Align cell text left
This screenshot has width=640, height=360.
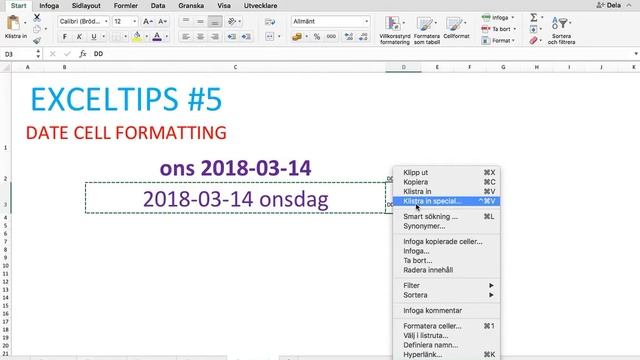point(186,37)
